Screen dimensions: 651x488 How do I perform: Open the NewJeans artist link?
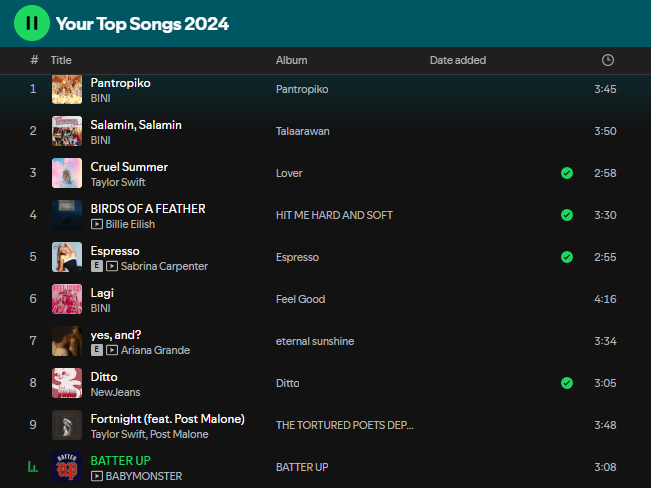[115, 392]
